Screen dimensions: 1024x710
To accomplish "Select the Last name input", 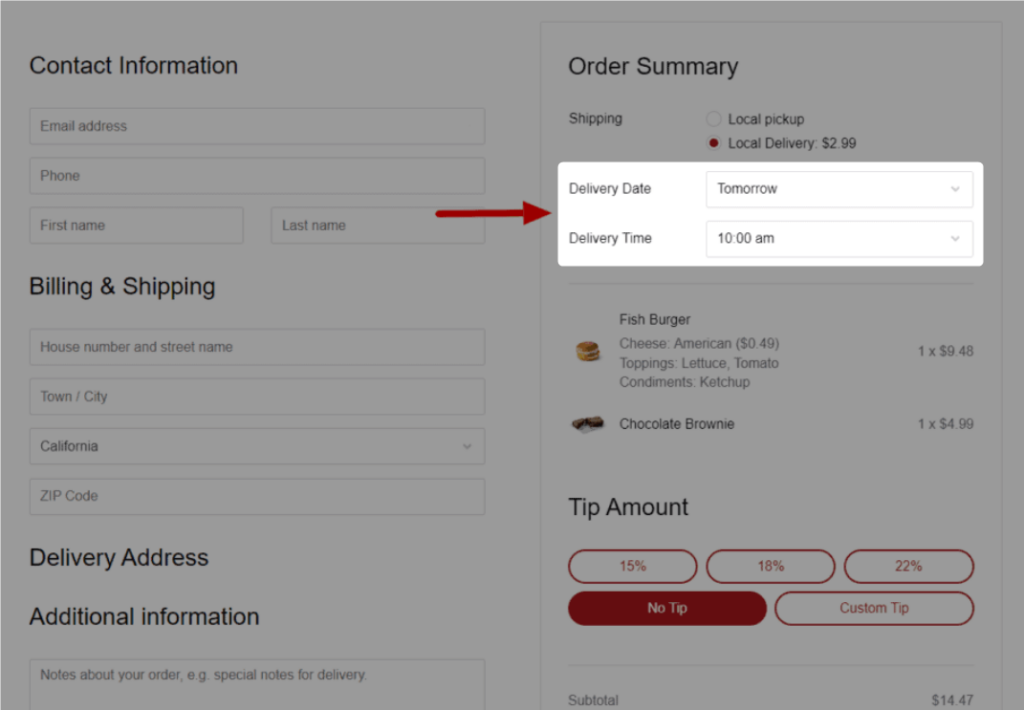I will pos(377,225).
